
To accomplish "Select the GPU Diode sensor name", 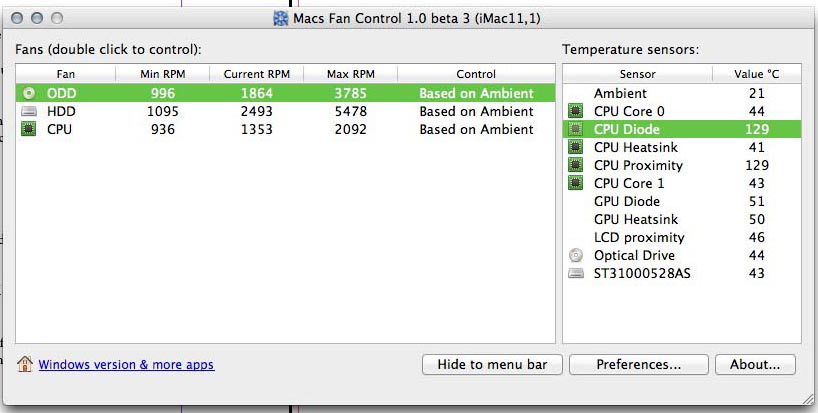I will [x=627, y=201].
